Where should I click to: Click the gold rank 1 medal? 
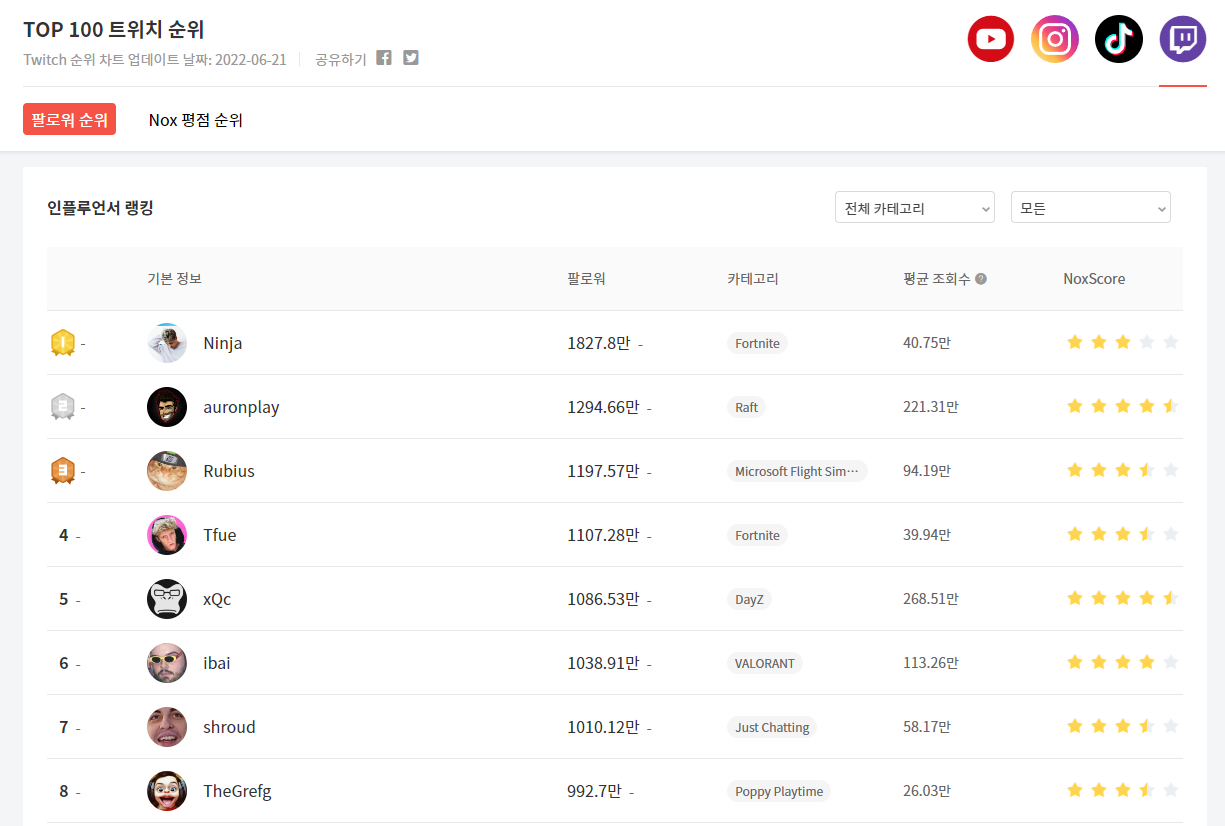(63, 343)
